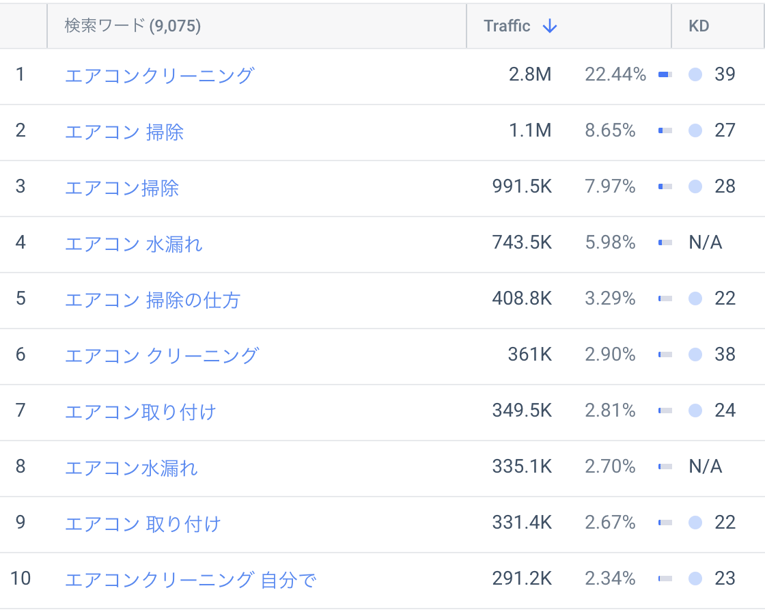
Task: Open the エアコン 取り付け keyword in row 9
Action: (x=142, y=523)
